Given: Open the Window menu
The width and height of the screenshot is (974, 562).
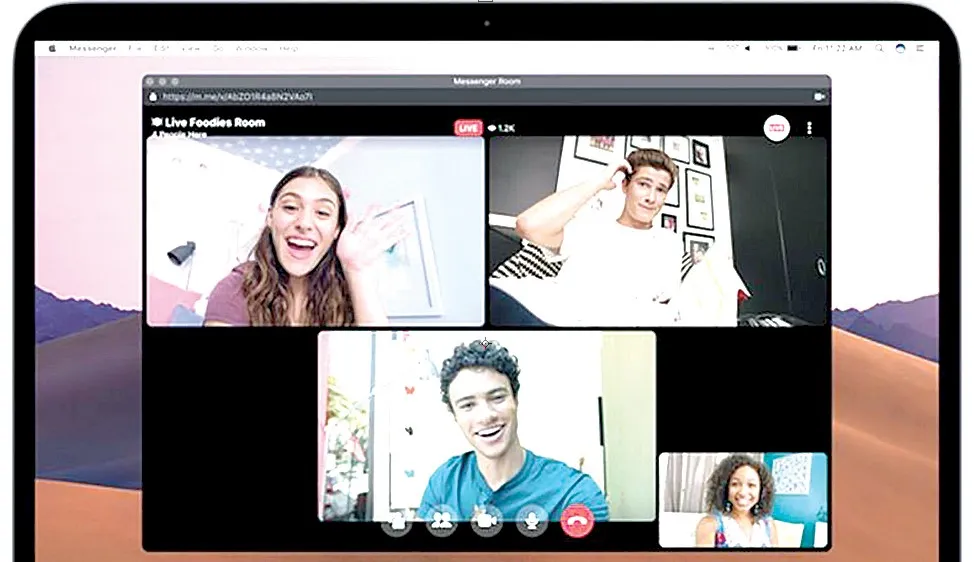Looking at the screenshot, I should pos(252,48).
